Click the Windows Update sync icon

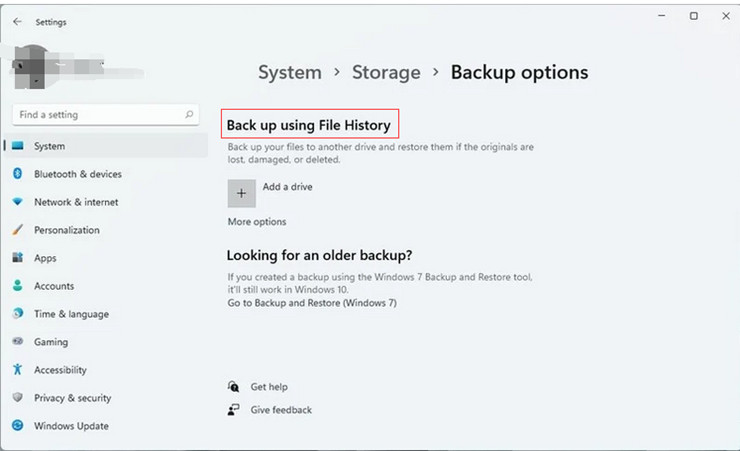[18, 426]
